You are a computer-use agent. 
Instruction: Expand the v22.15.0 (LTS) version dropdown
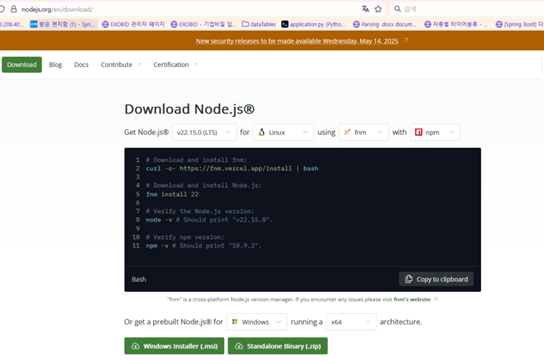pos(204,132)
